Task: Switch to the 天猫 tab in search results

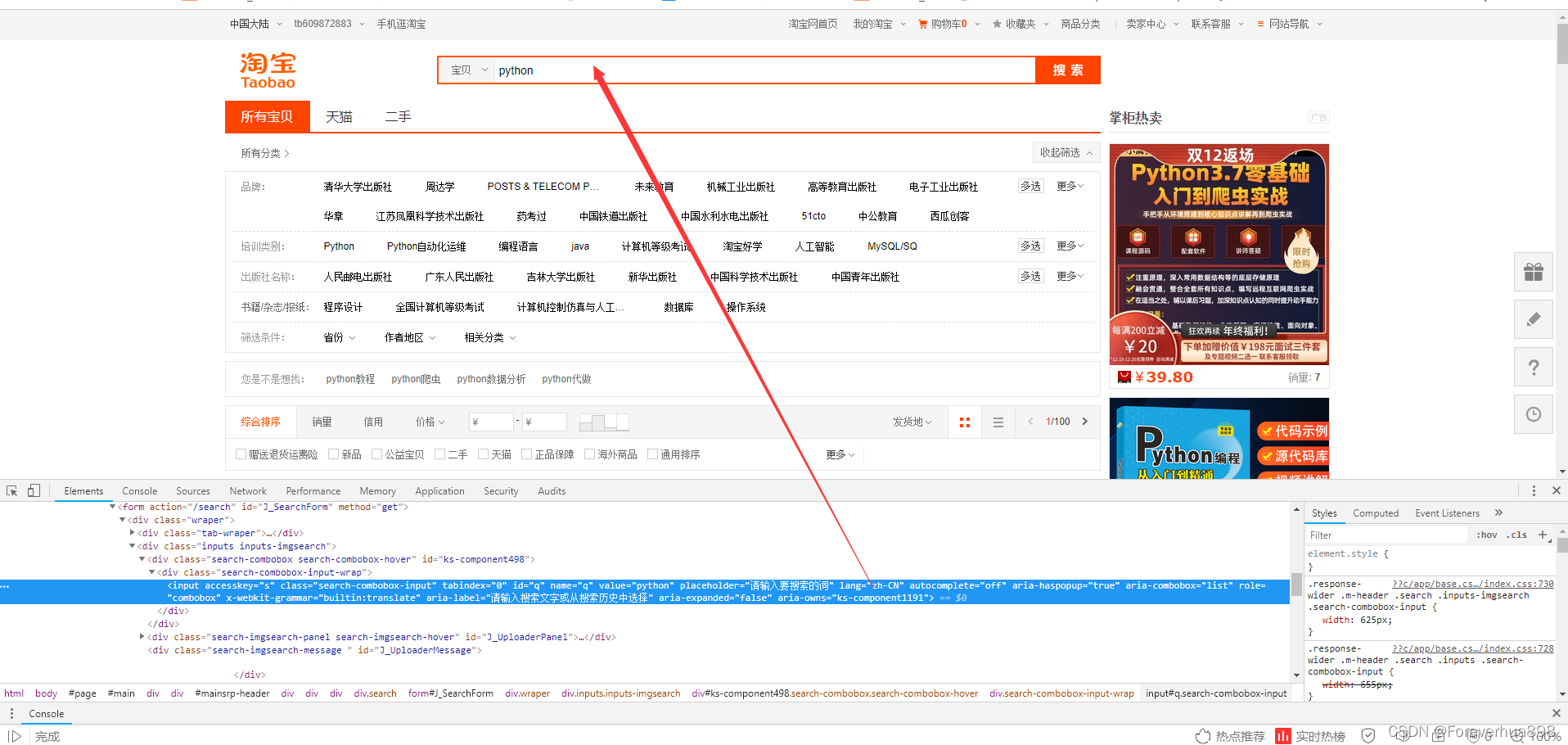Action: click(338, 116)
